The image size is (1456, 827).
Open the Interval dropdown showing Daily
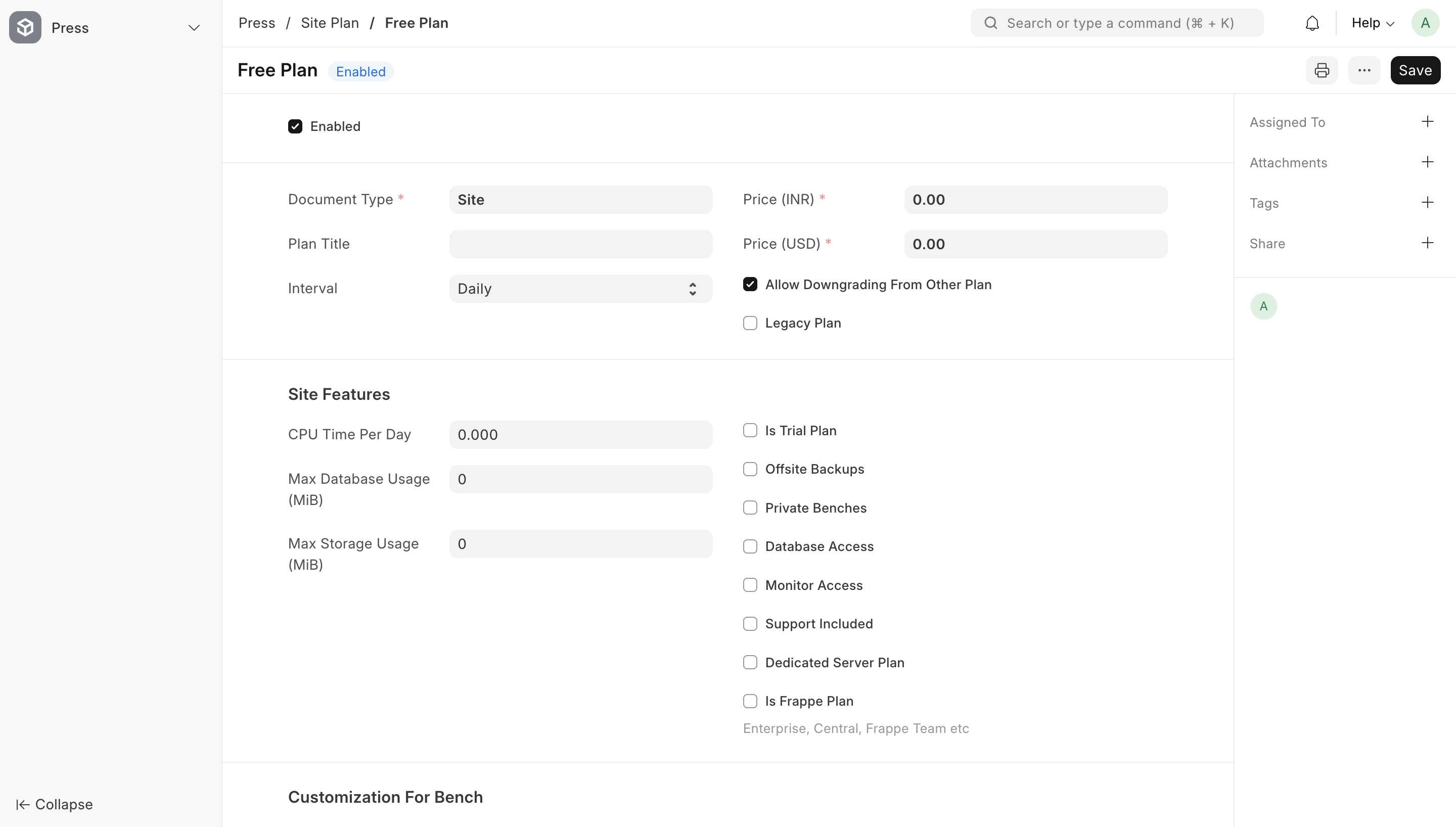tap(580, 289)
